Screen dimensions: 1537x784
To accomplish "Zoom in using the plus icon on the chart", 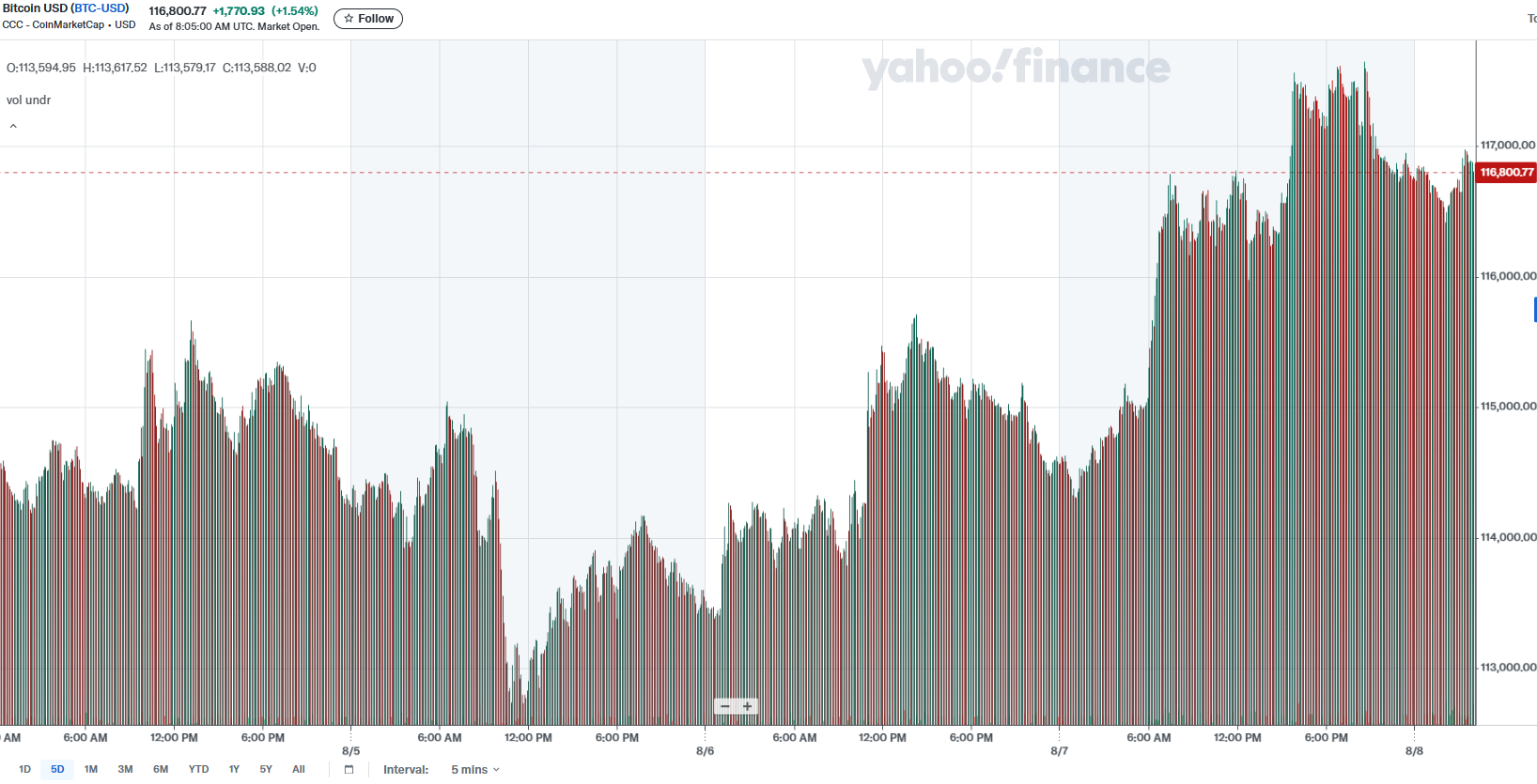I will pos(748,705).
